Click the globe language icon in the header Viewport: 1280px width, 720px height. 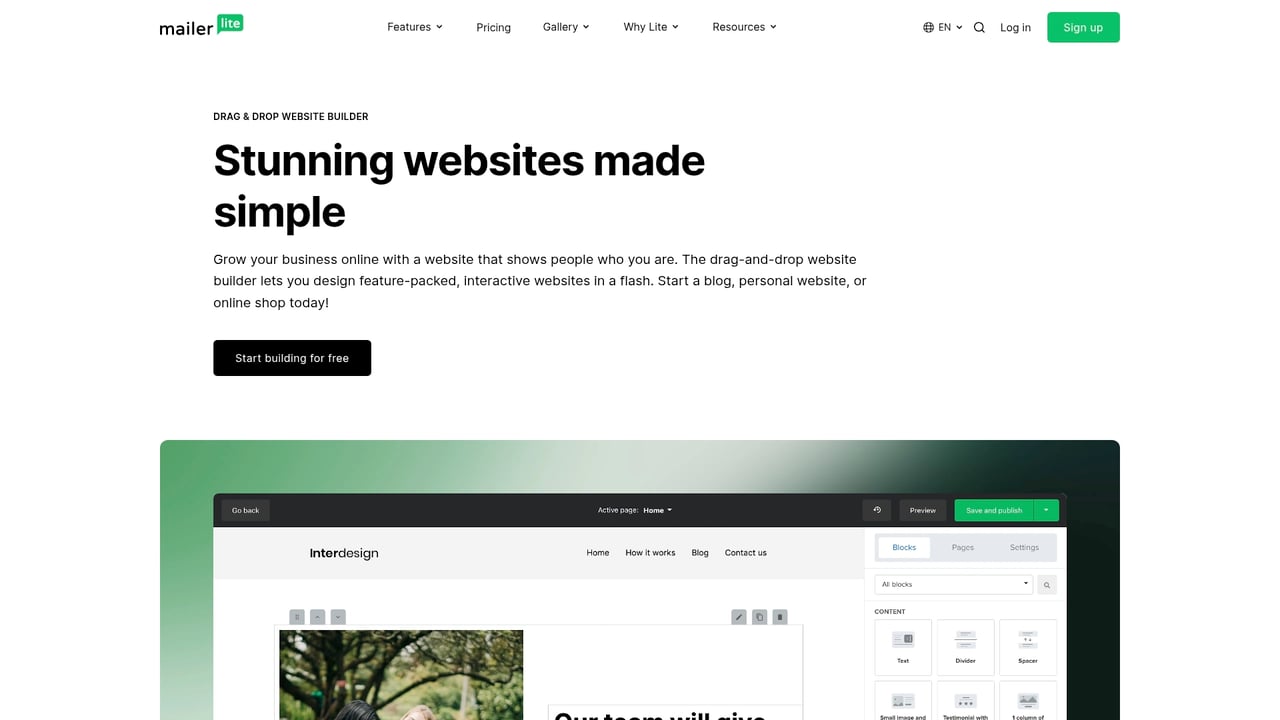[928, 27]
